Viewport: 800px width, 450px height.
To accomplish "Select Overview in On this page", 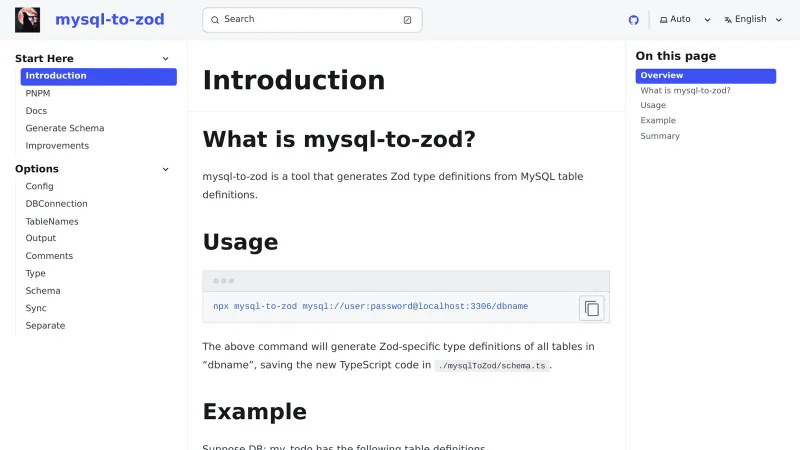I will pyautogui.click(x=662, y=76).
